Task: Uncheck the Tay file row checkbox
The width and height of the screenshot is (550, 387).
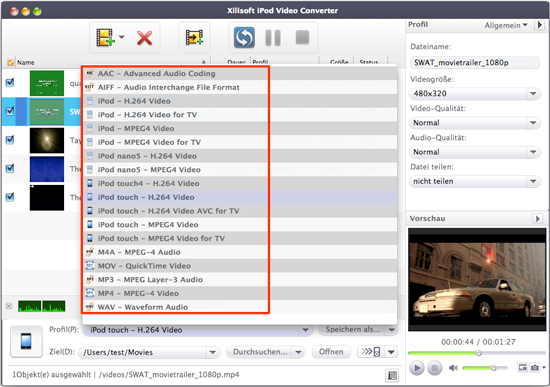Action: pyautogui.click(x=10, y=140)
